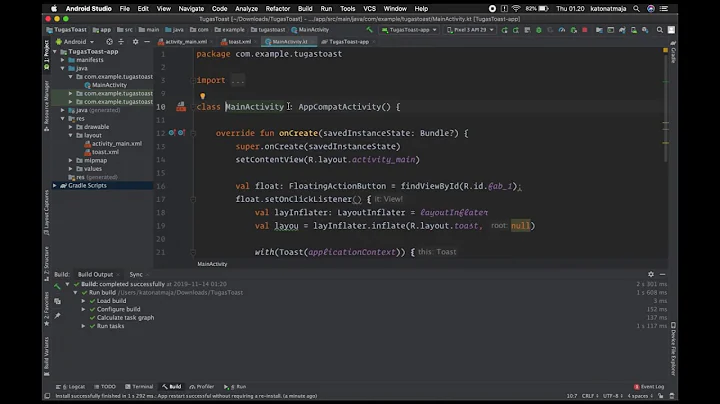Screen dimensions: 720x404
Task: Click the Profile app gauge icon
Action: tap(562, 30)
